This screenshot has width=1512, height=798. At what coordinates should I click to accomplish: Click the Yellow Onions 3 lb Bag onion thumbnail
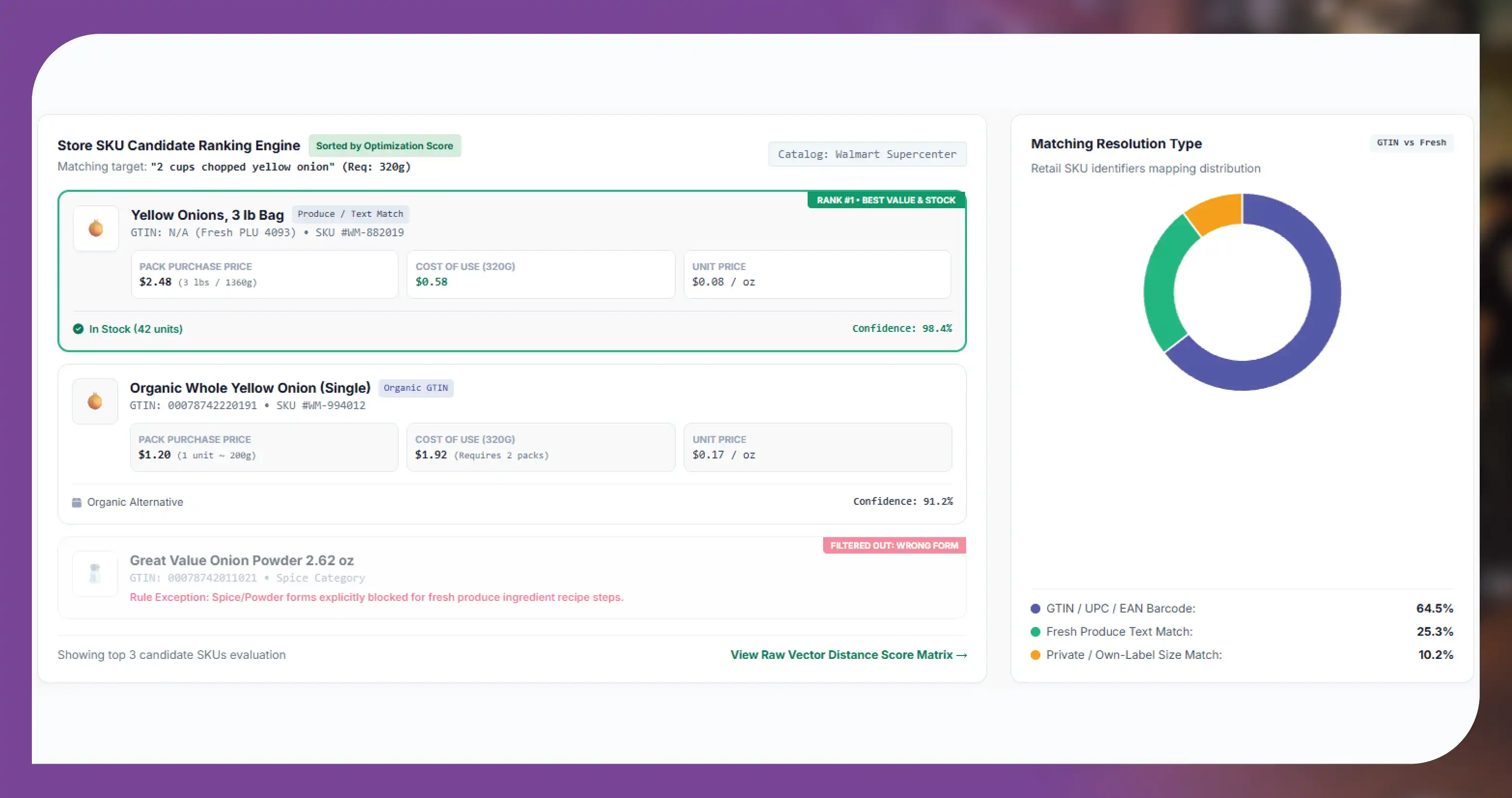click(x=96, y=228)
